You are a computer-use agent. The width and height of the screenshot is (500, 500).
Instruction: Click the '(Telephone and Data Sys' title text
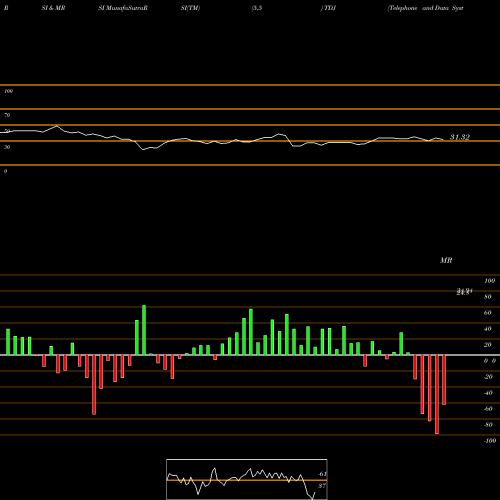click(x=425, y=8)
